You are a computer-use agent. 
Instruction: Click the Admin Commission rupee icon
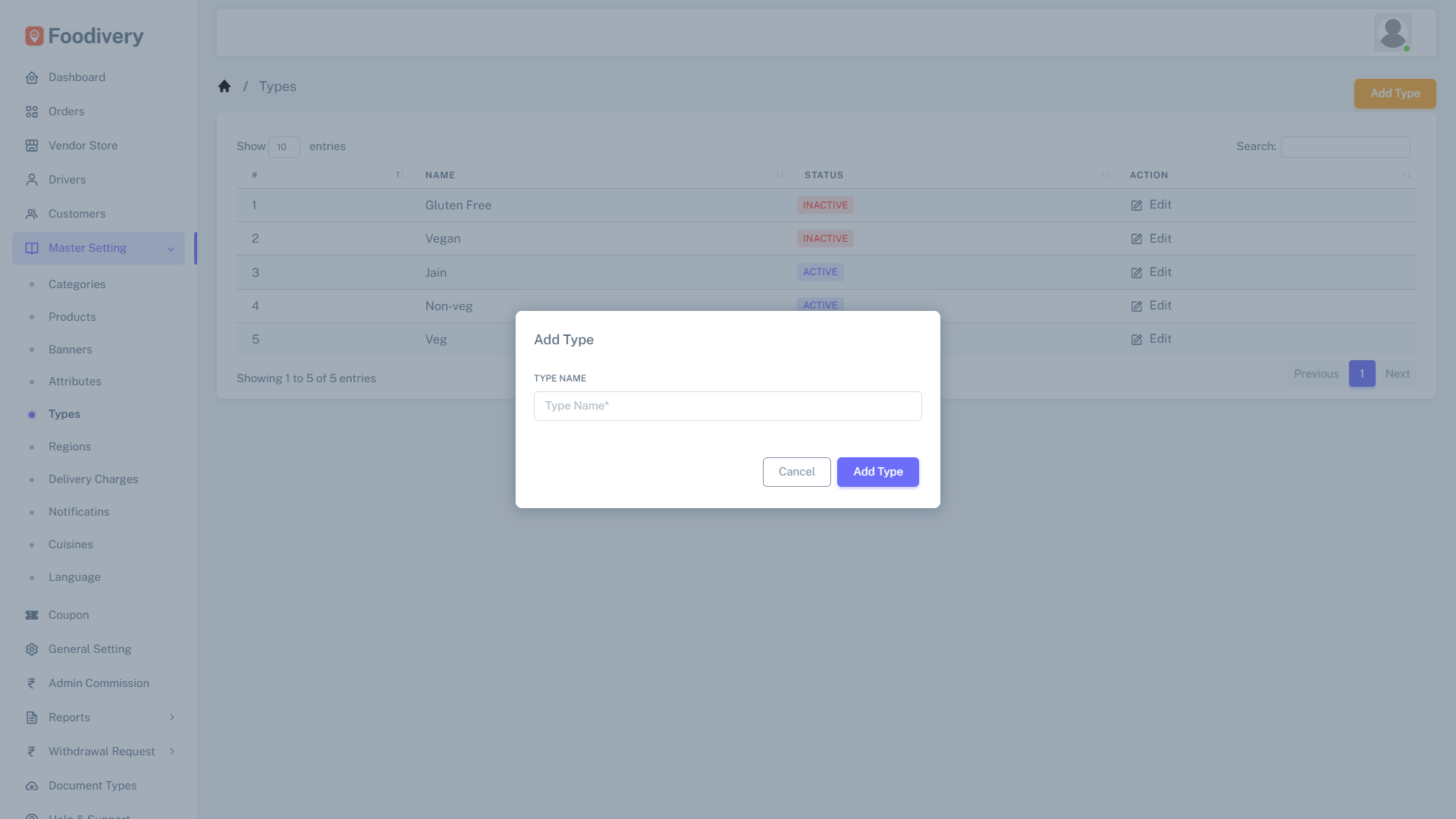[31, 683]
